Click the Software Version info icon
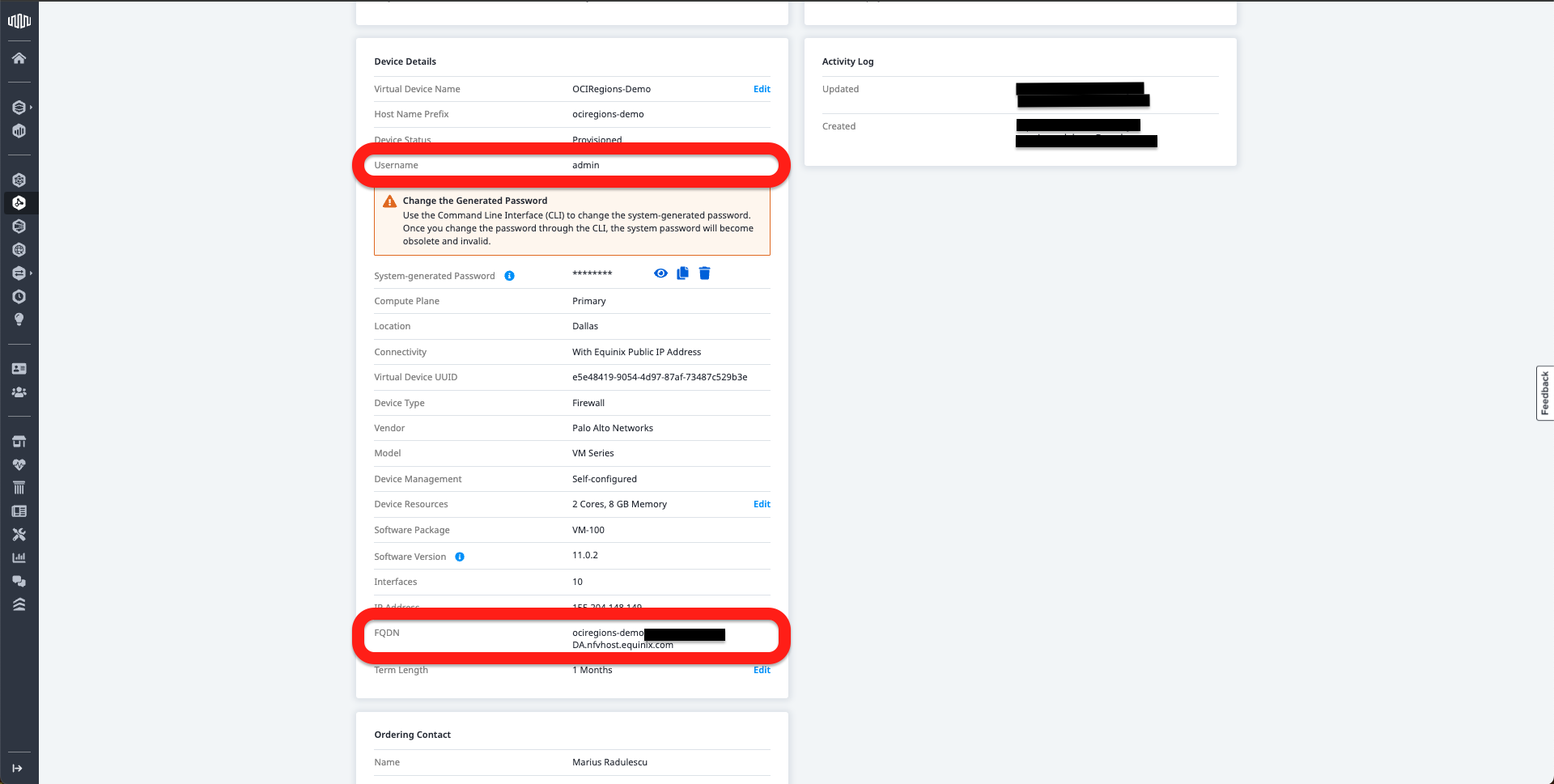Image resolution: width=1554 pixels, height=784 pixels. tap(460, 557)
